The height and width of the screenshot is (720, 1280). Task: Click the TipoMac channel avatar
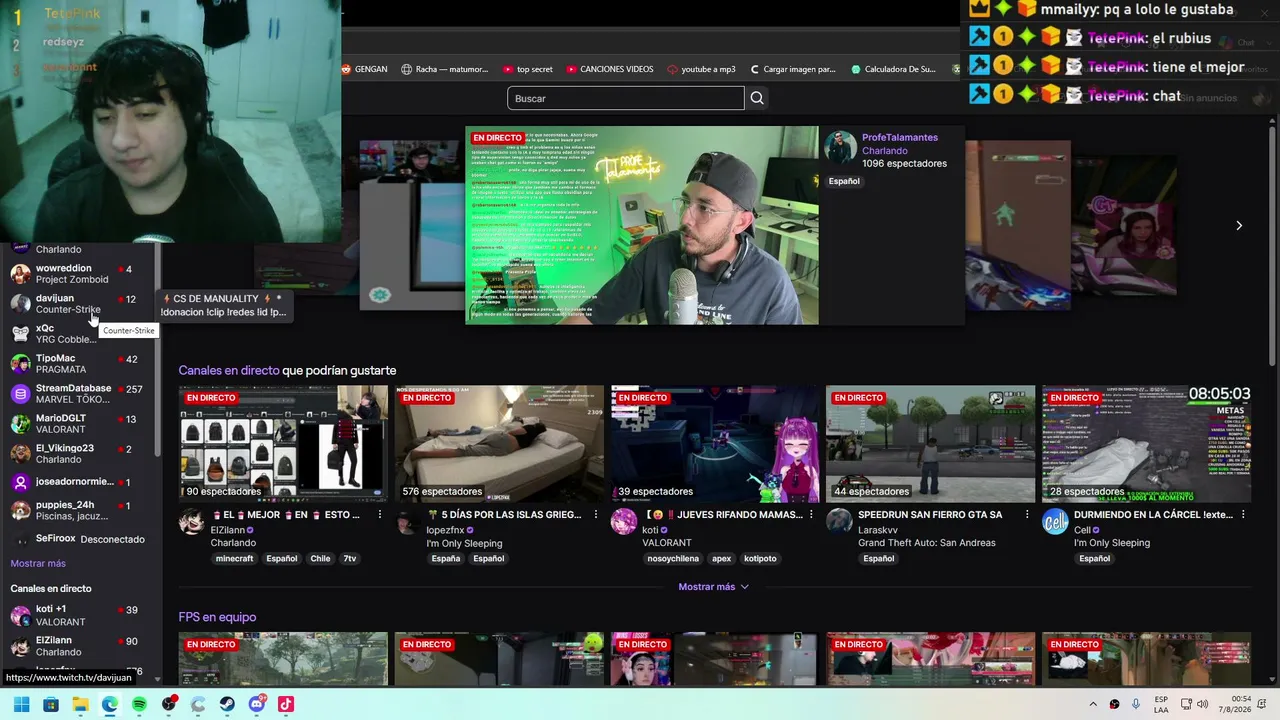coord(20,364)
